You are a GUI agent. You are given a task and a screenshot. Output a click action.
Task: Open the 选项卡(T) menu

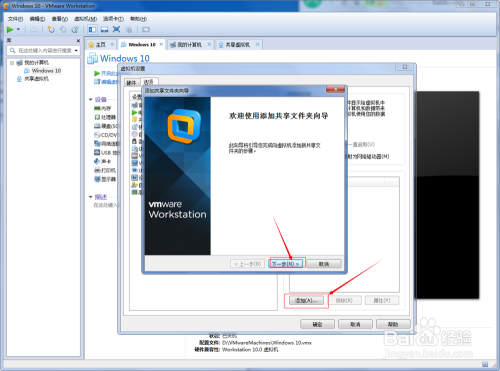113,19
